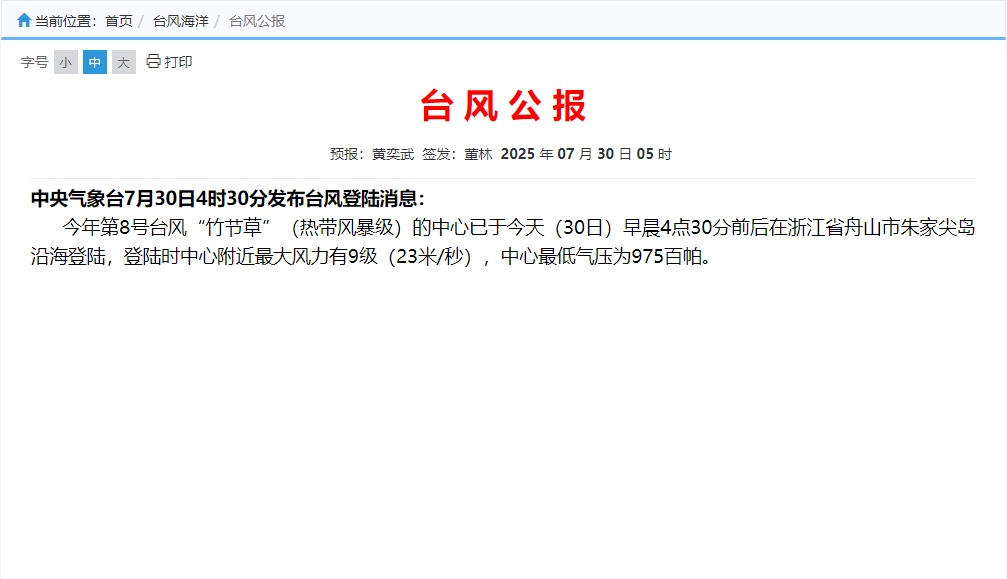Click the 字号 font size label
This screenshot has height=579, width=1007.
coord(35,62)
